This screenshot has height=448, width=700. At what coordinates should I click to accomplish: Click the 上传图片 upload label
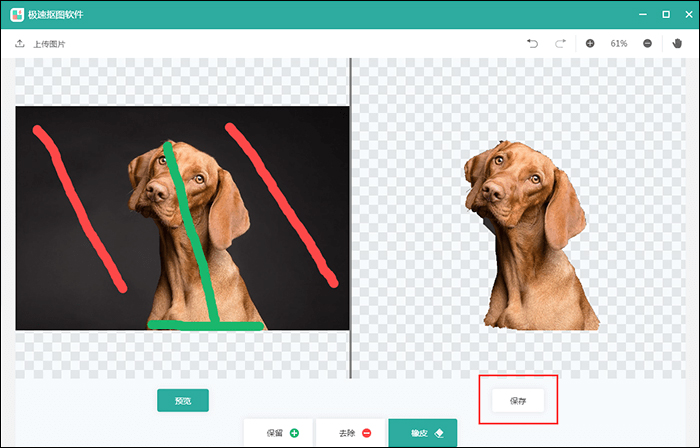click(49, 44)
